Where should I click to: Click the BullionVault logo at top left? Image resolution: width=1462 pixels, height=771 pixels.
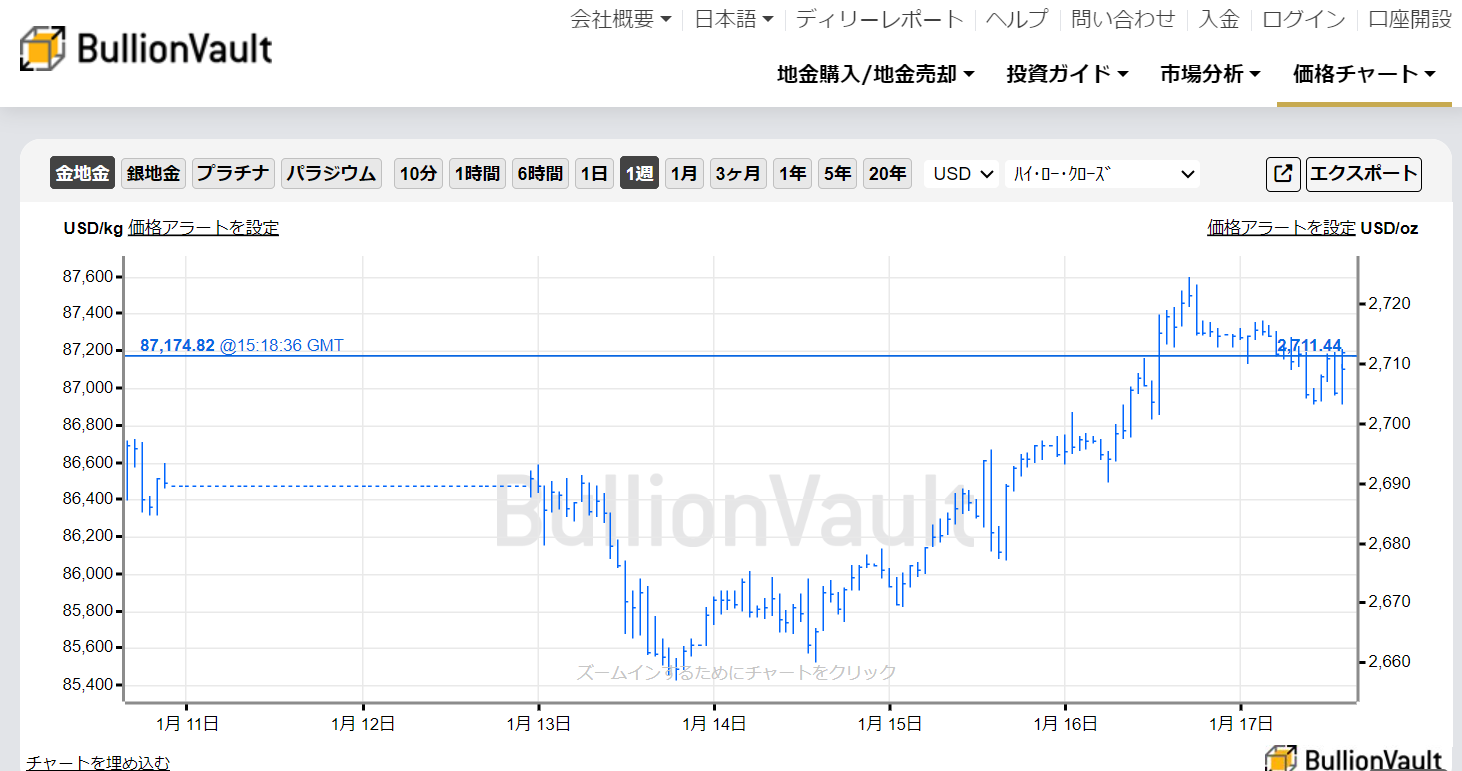[146, 48]
